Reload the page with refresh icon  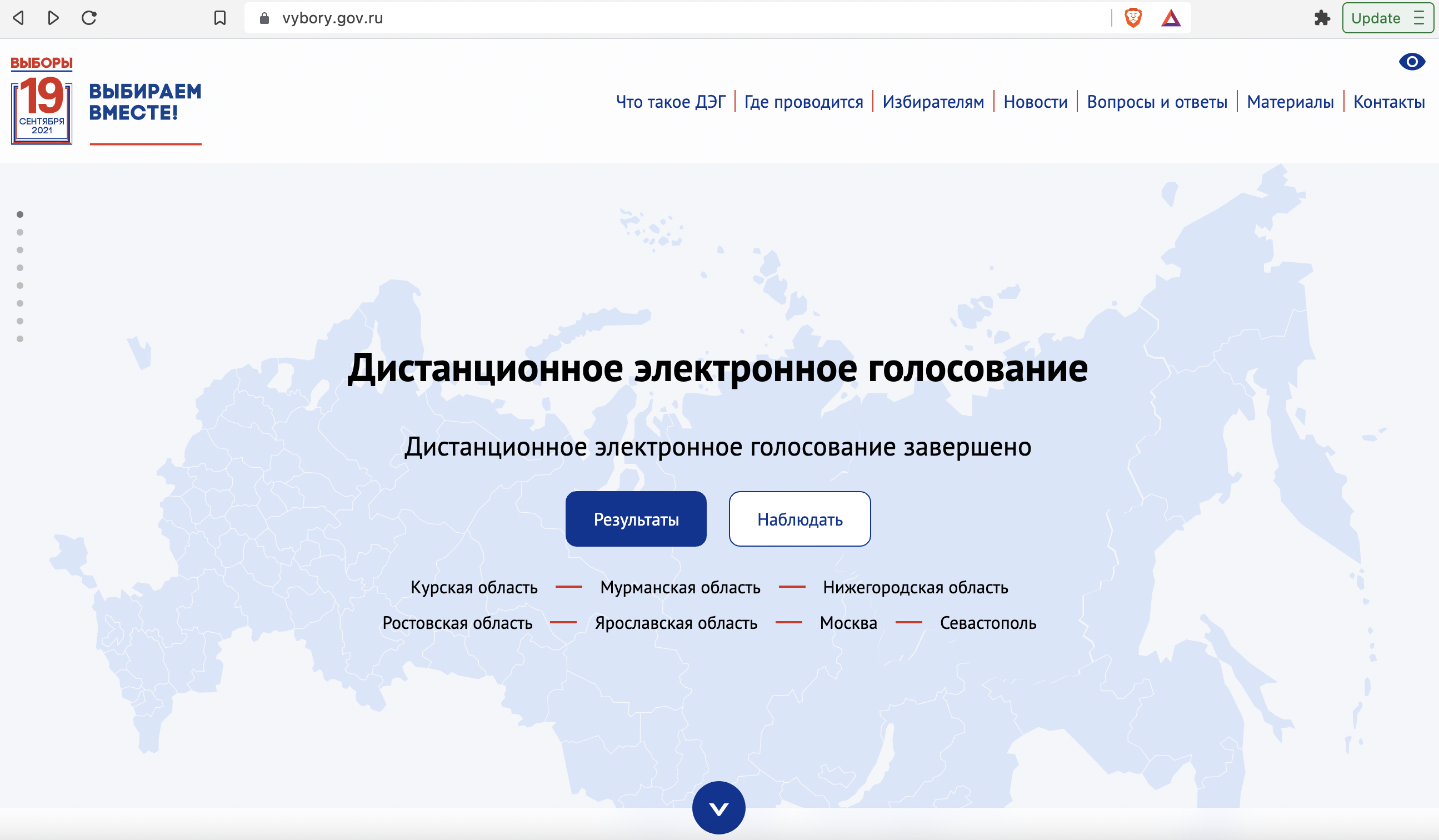point(89,18)
